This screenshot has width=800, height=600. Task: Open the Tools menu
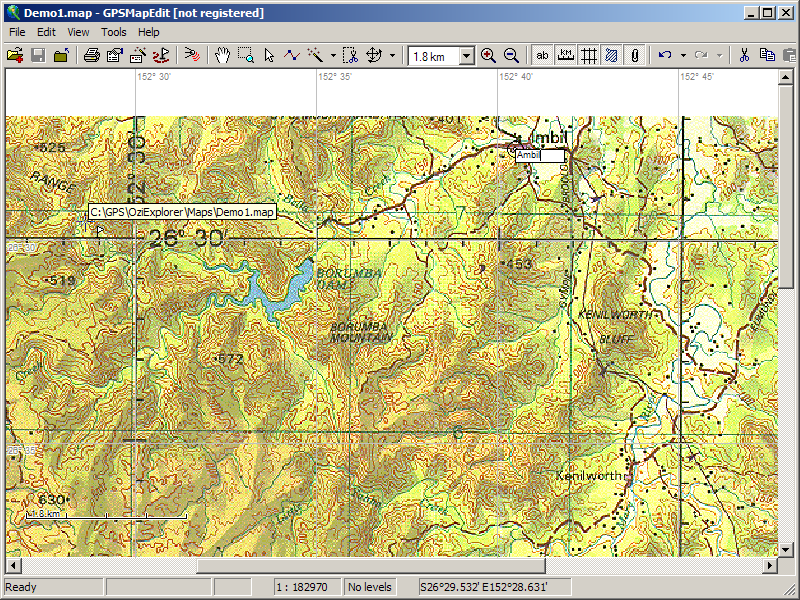[x=113, y=32]
